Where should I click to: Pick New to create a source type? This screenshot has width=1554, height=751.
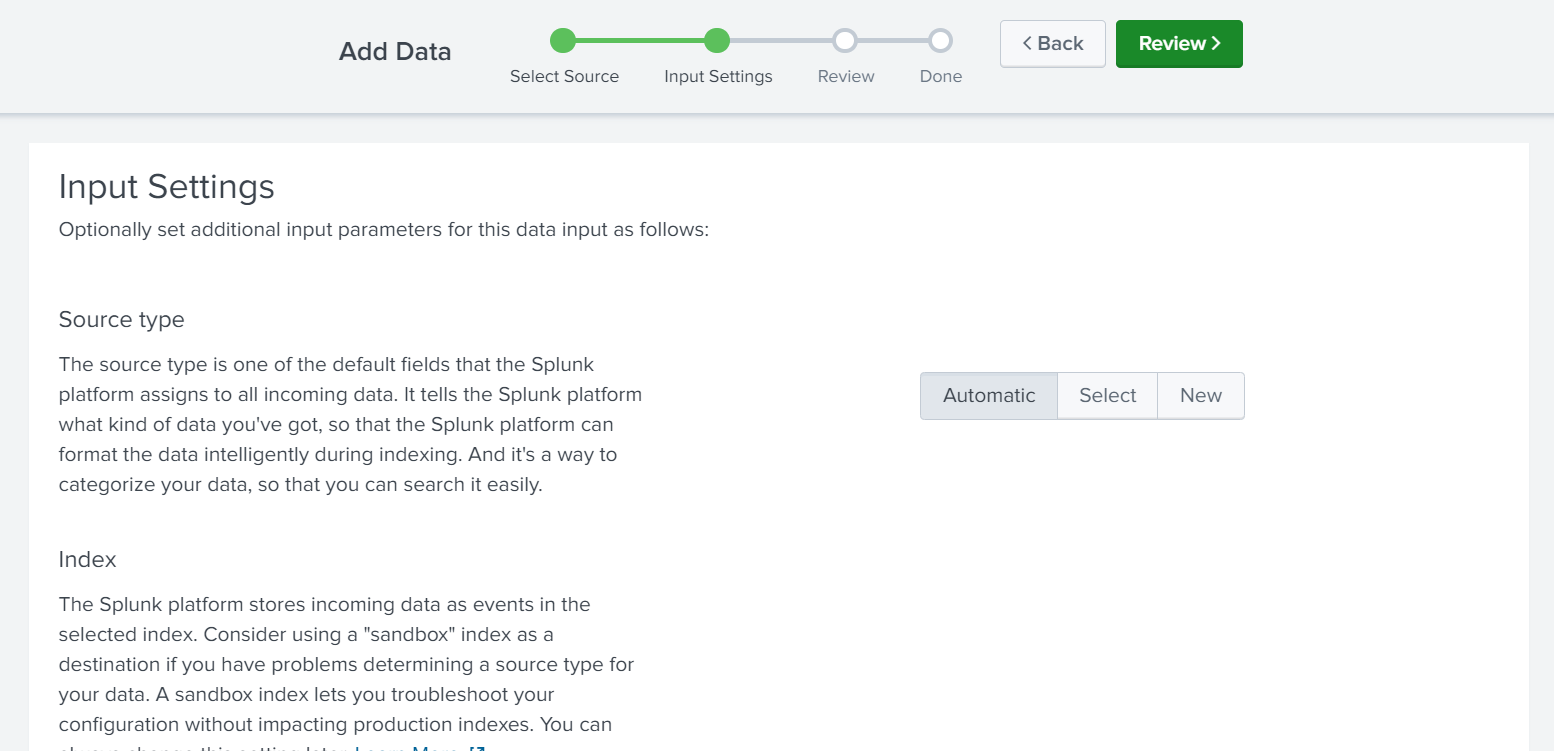pyautogui.click(x=1201, y=396)
